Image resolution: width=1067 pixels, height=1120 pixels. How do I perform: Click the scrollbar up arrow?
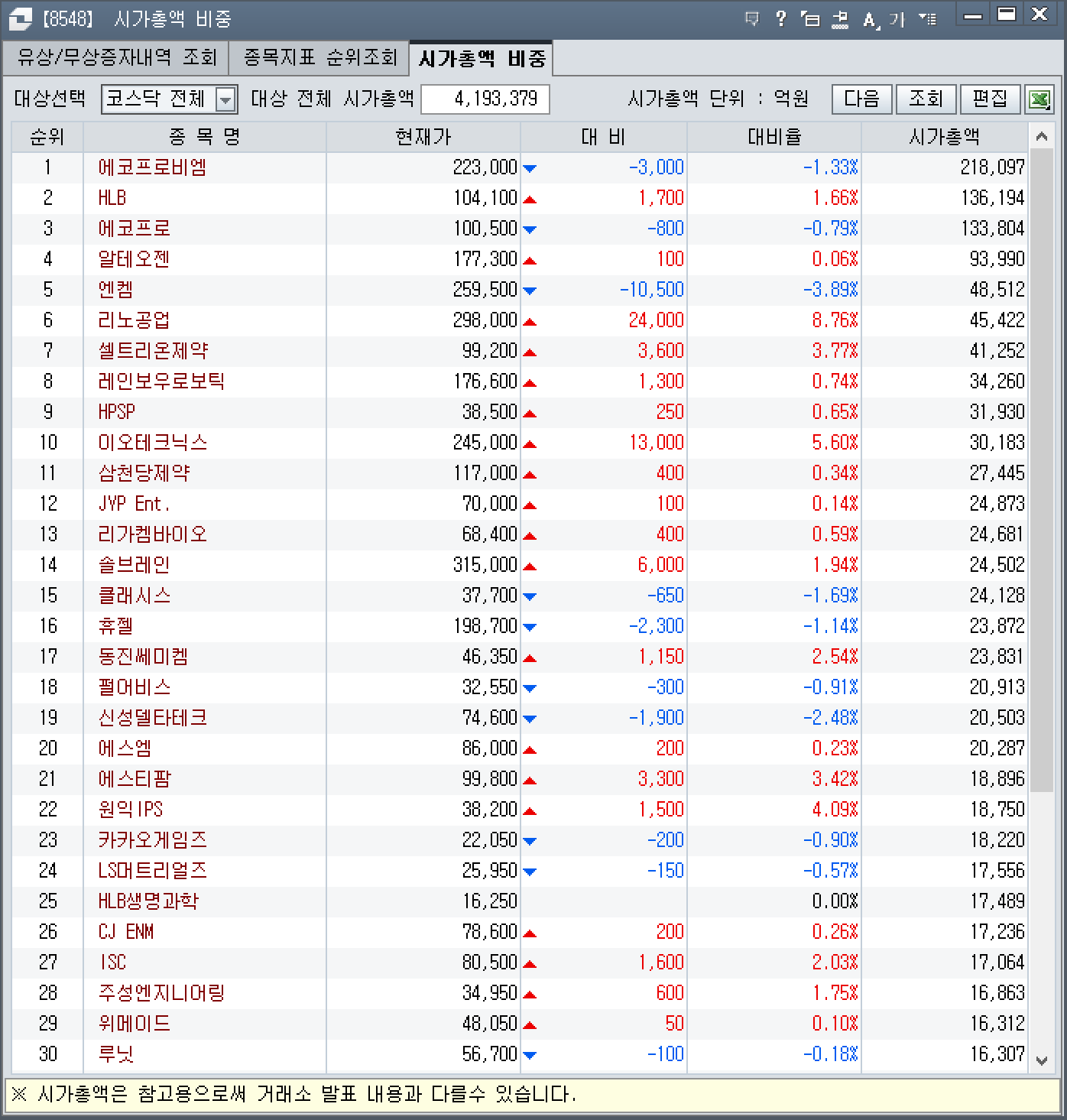click(x=1041, y=137)
